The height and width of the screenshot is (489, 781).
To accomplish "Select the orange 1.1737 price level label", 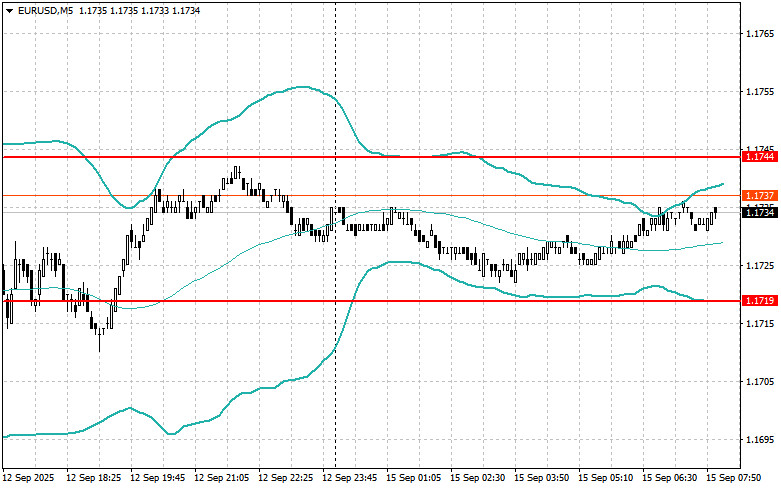I will pos(760,195).
